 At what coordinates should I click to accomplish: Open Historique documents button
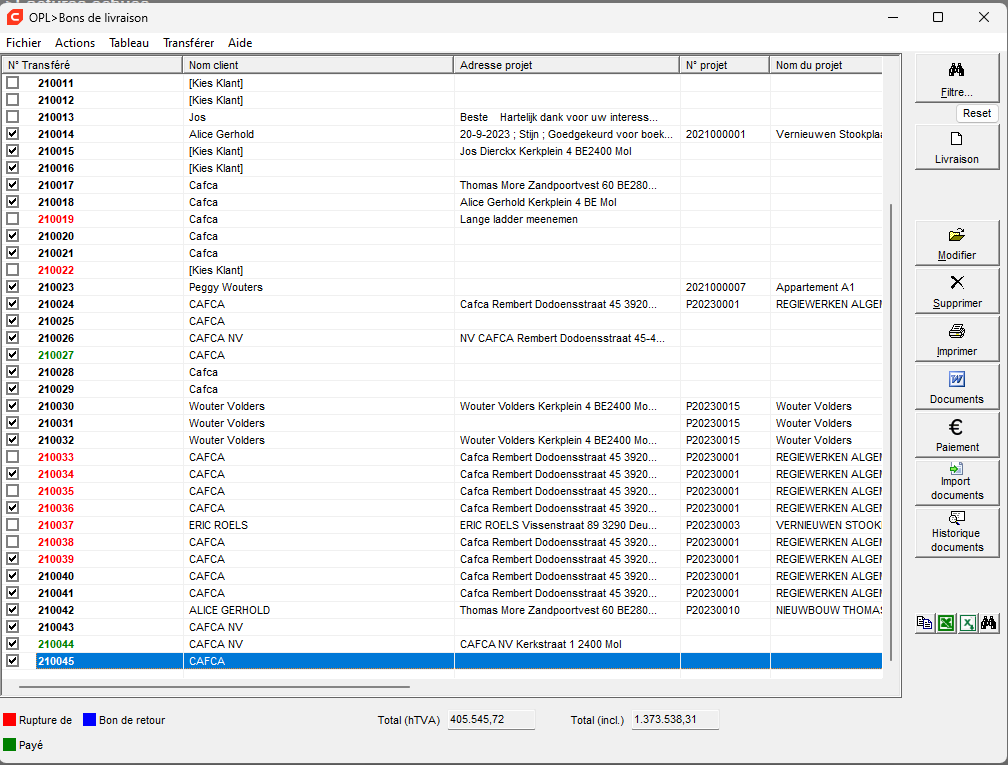(957, 533)
